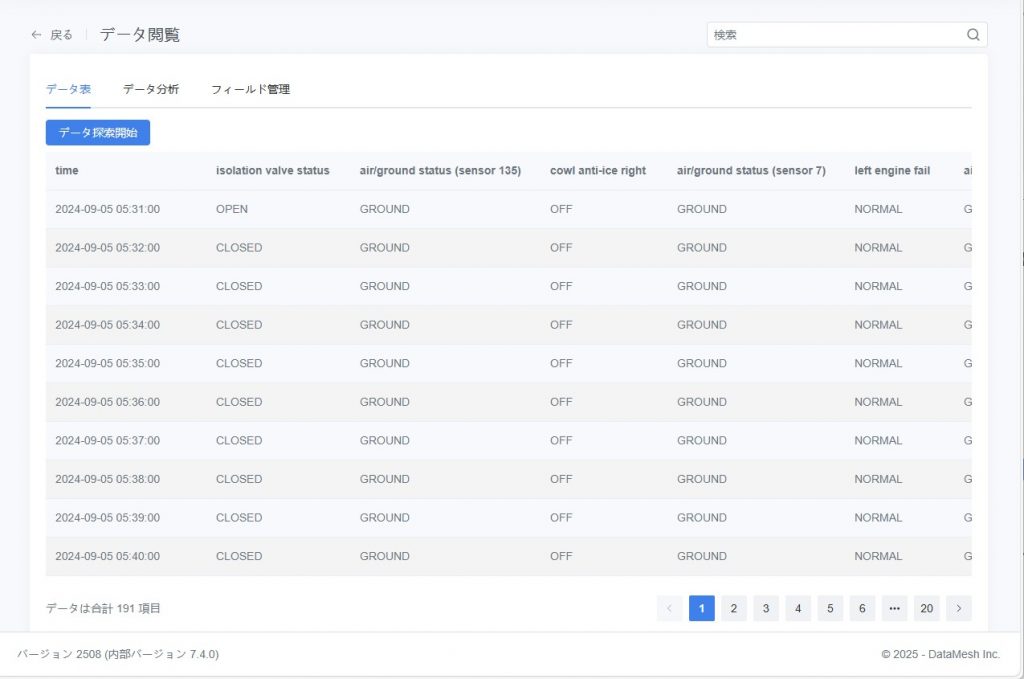Open page 4 of the table

click(x=798, y=608)
